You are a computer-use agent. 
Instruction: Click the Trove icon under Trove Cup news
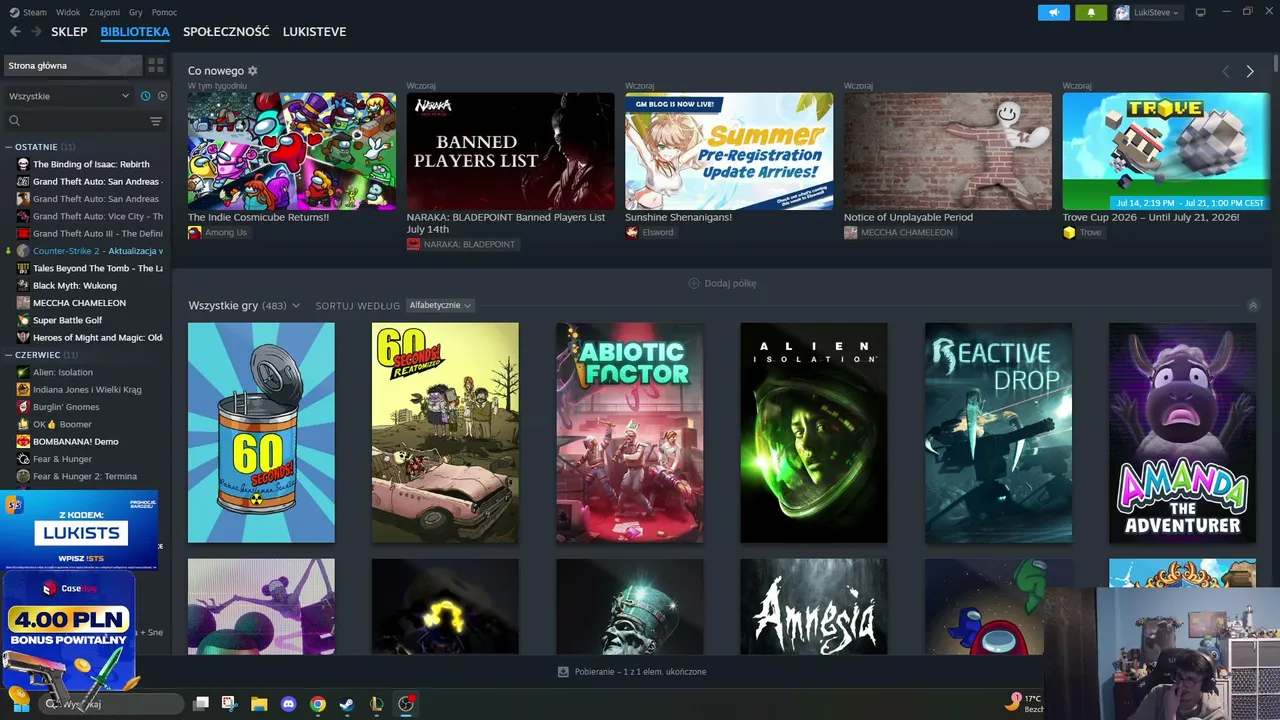[x=1069, y=232]
